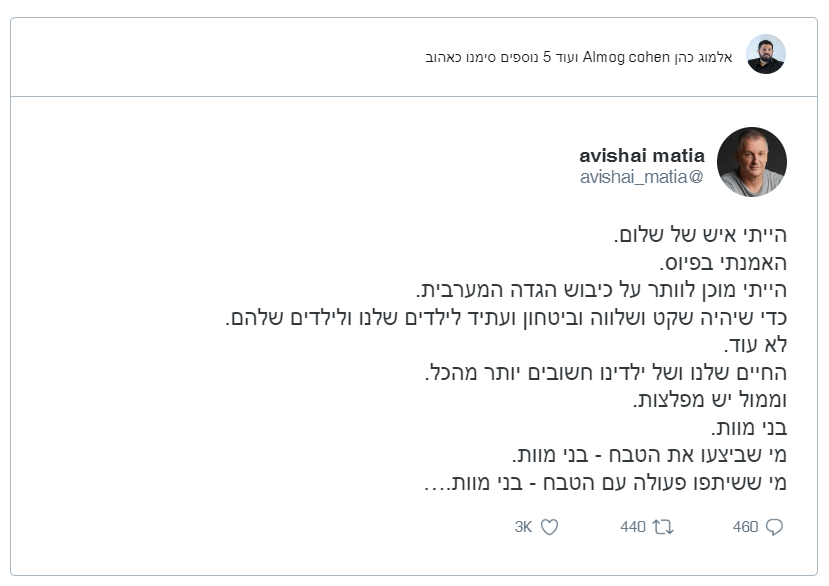Open avishai matia's round profile photo

click(752, 162)
